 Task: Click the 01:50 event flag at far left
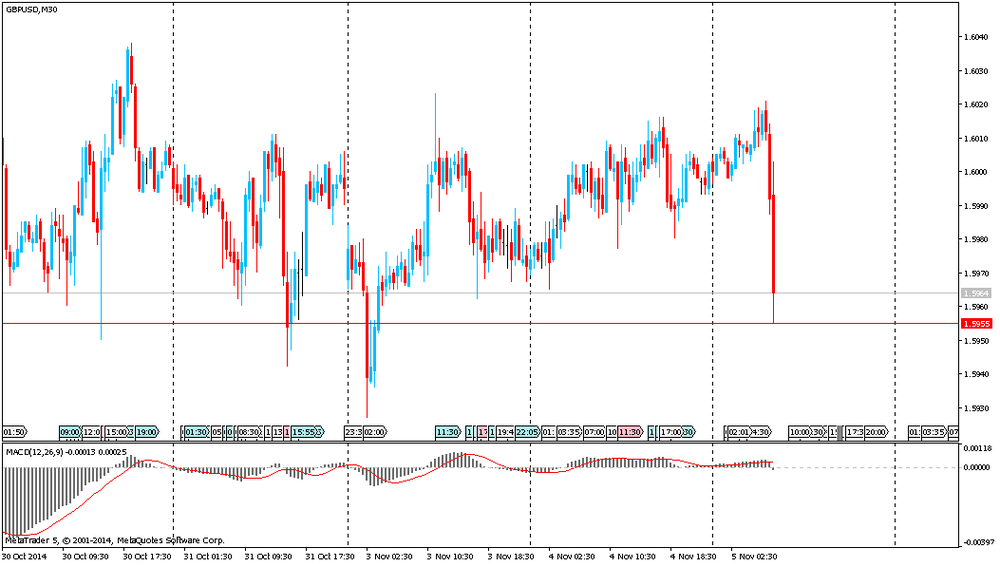(x=14, y=432)
